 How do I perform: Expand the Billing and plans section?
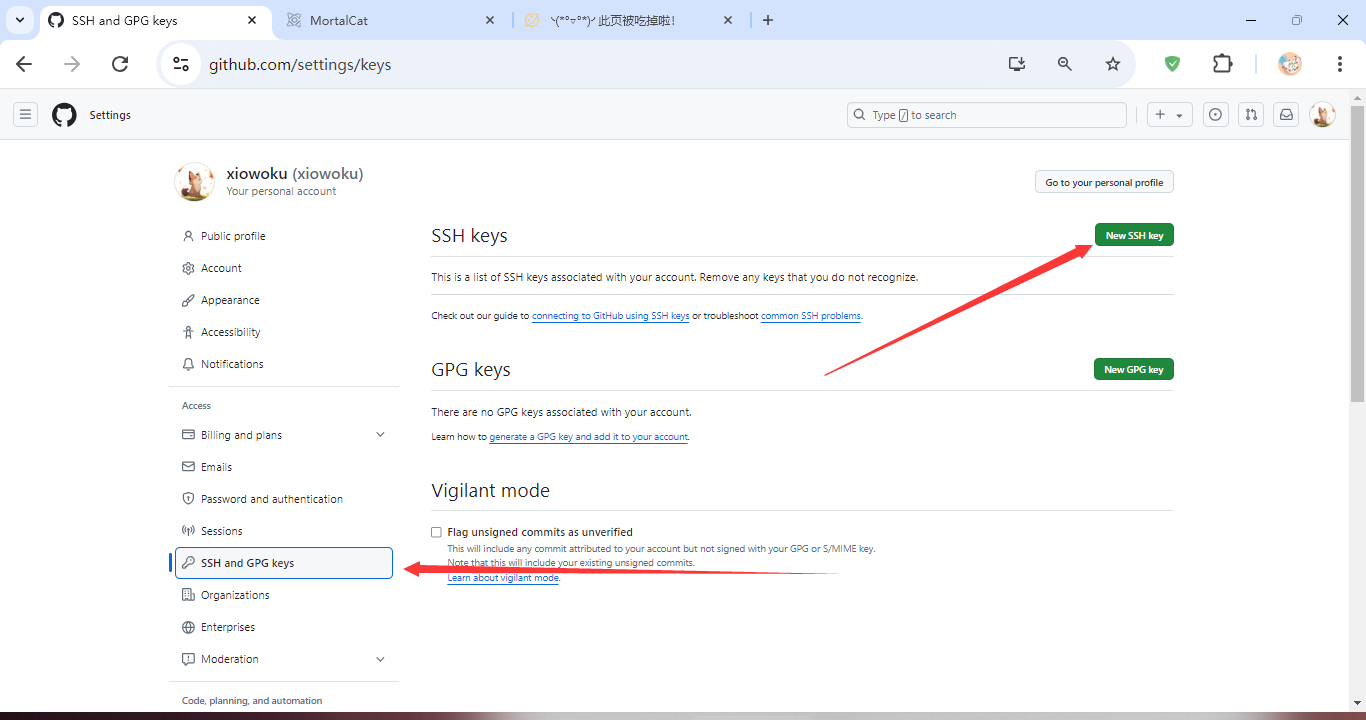(380, 435)
